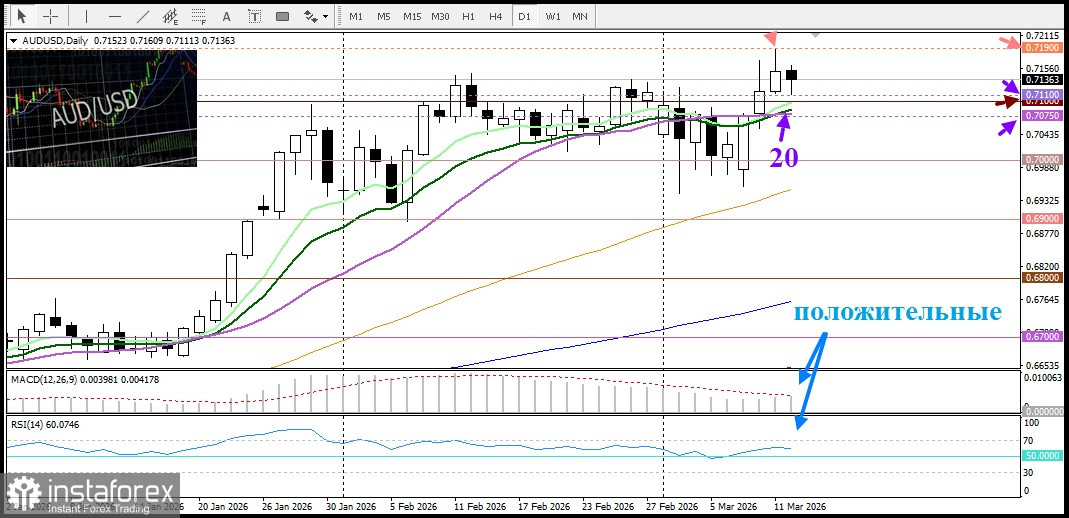The image size is (1069, 518).
Task: Click the AUD/USD thumbnail image
Action: (101, 107)
